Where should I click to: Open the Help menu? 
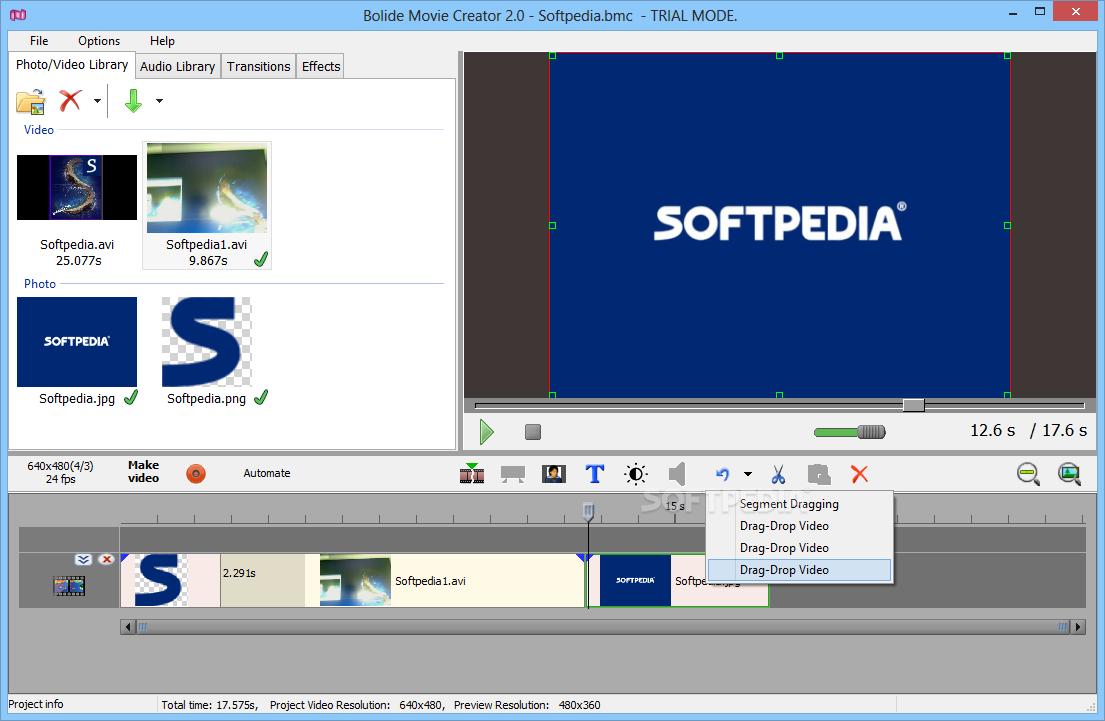coord(162,41)
